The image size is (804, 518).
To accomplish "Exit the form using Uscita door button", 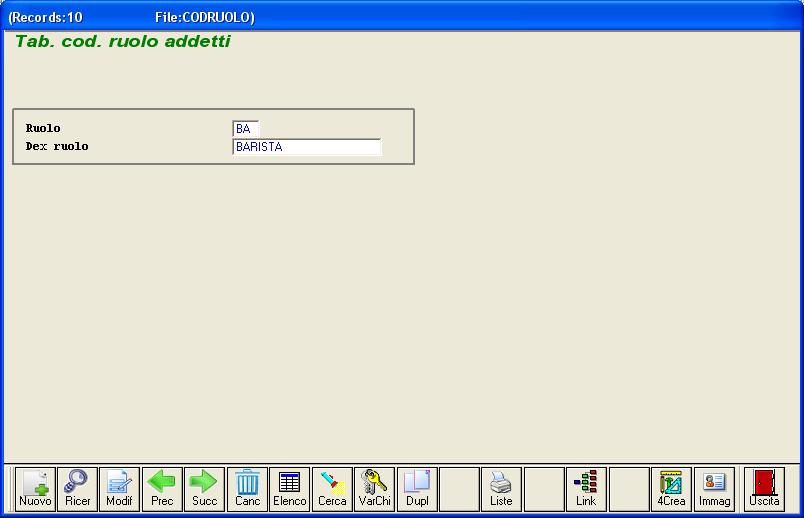I will pos(764,488).
